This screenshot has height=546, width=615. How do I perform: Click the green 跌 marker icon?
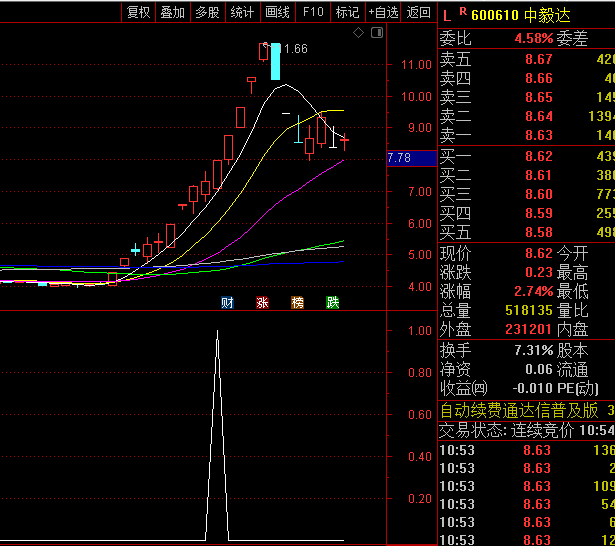(332, 302)
